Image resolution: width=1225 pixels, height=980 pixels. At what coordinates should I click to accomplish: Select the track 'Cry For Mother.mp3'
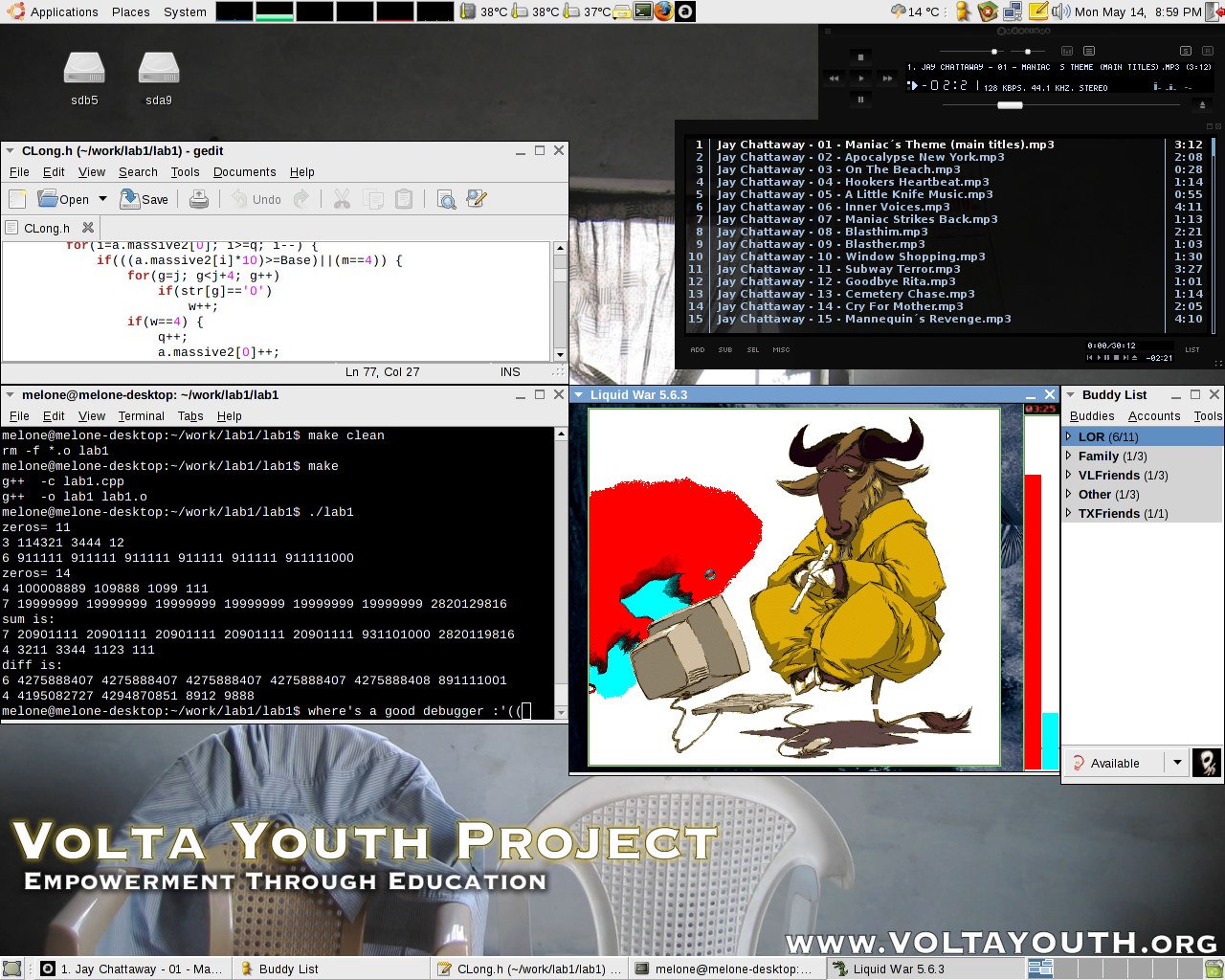(x=903, y=306)
